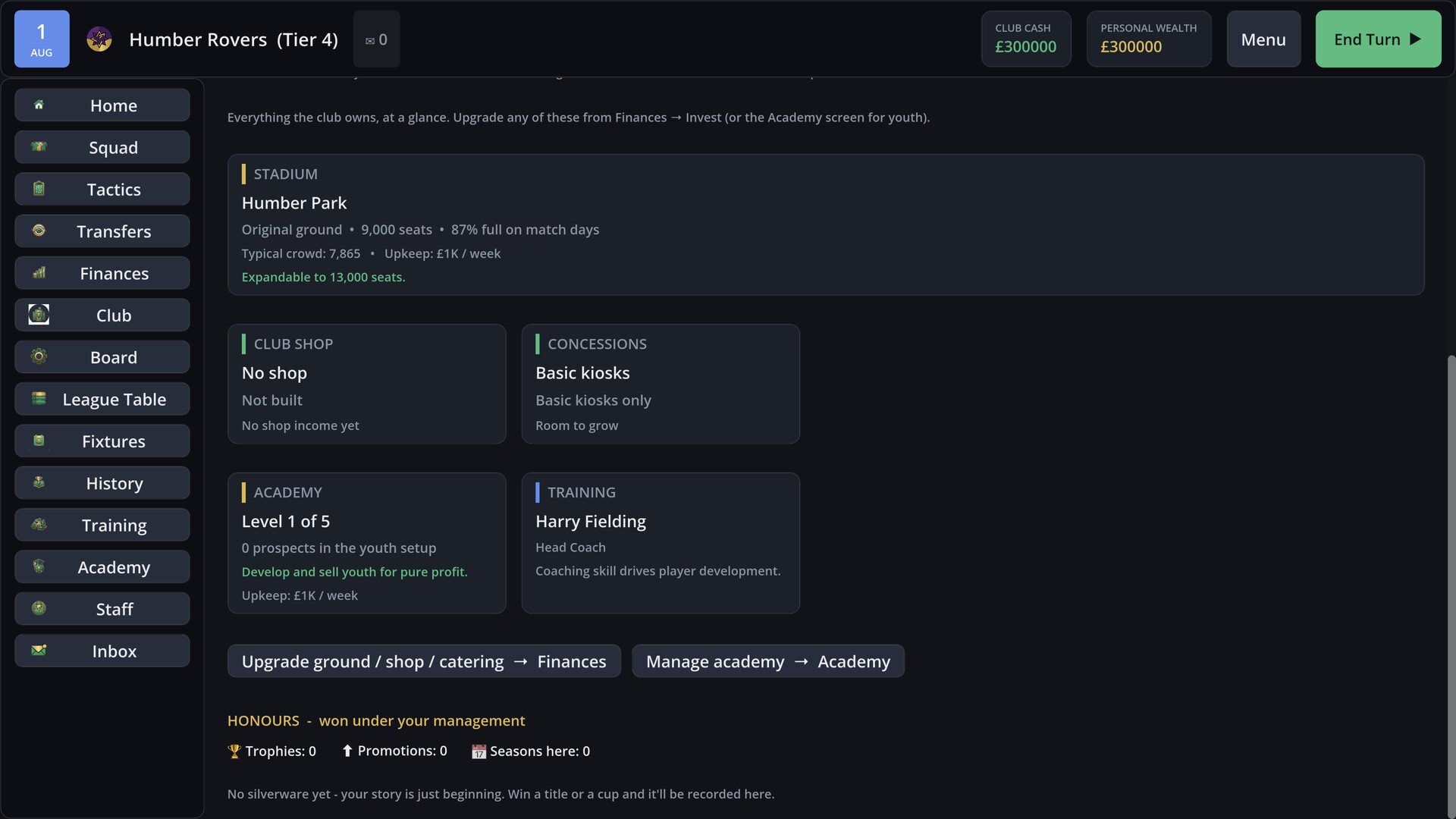Click the 'Expandable to 13,000 seats.' text
The height and width of the screenshot is (819, 1456).
click(x=324, y=277)
